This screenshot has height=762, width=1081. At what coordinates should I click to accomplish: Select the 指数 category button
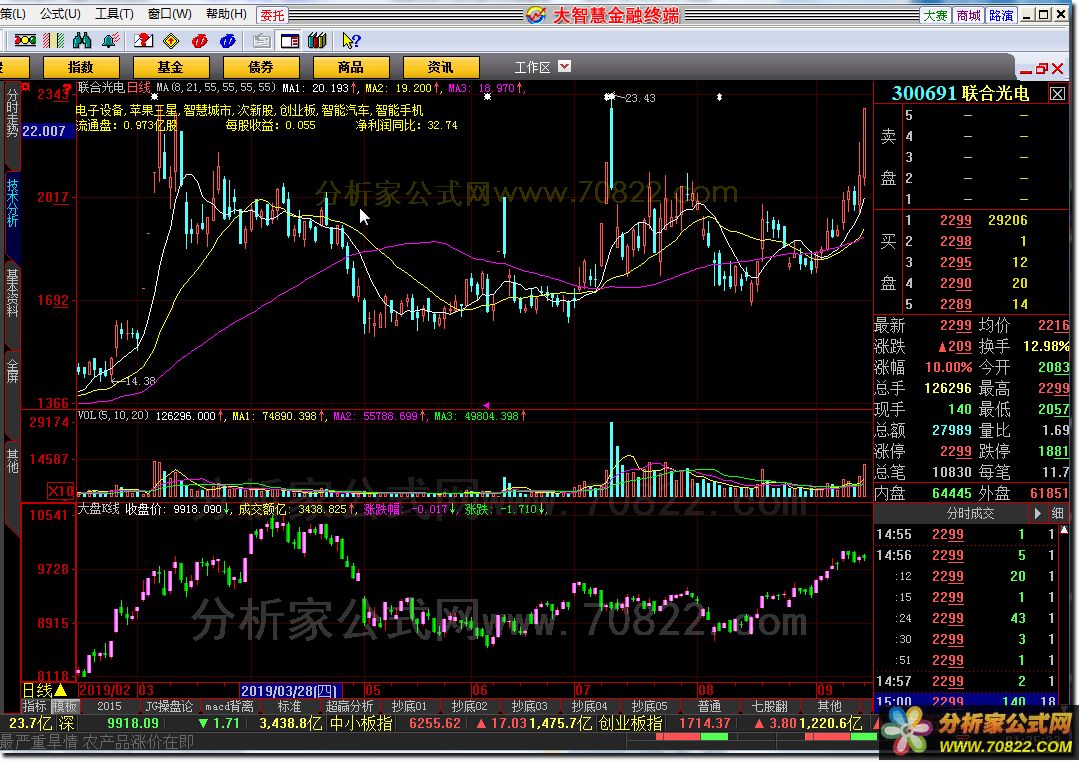(81, 67)
